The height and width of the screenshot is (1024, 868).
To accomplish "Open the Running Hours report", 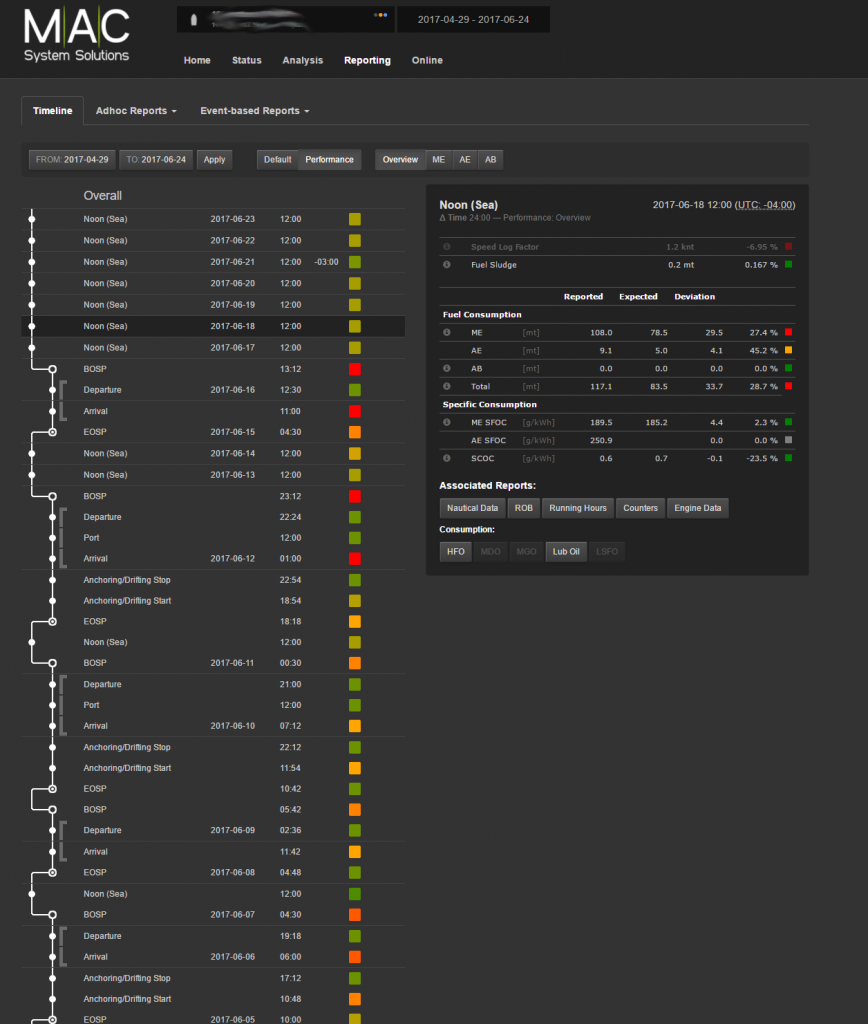I will 578,508.
